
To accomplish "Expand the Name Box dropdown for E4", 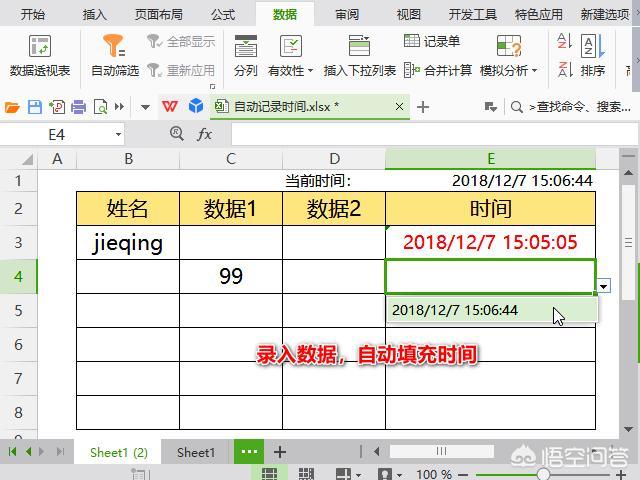I will pos(118,134).
